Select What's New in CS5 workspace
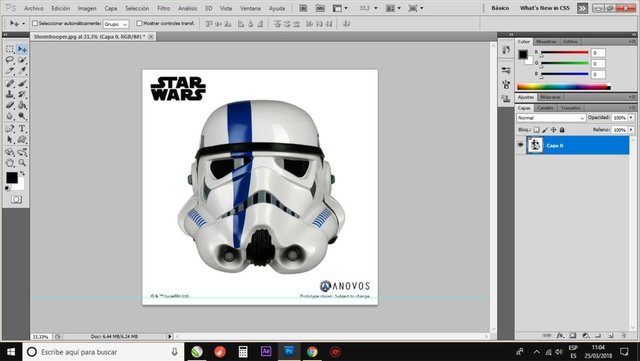The image size is (640, 361). click(x=544, y=8)
